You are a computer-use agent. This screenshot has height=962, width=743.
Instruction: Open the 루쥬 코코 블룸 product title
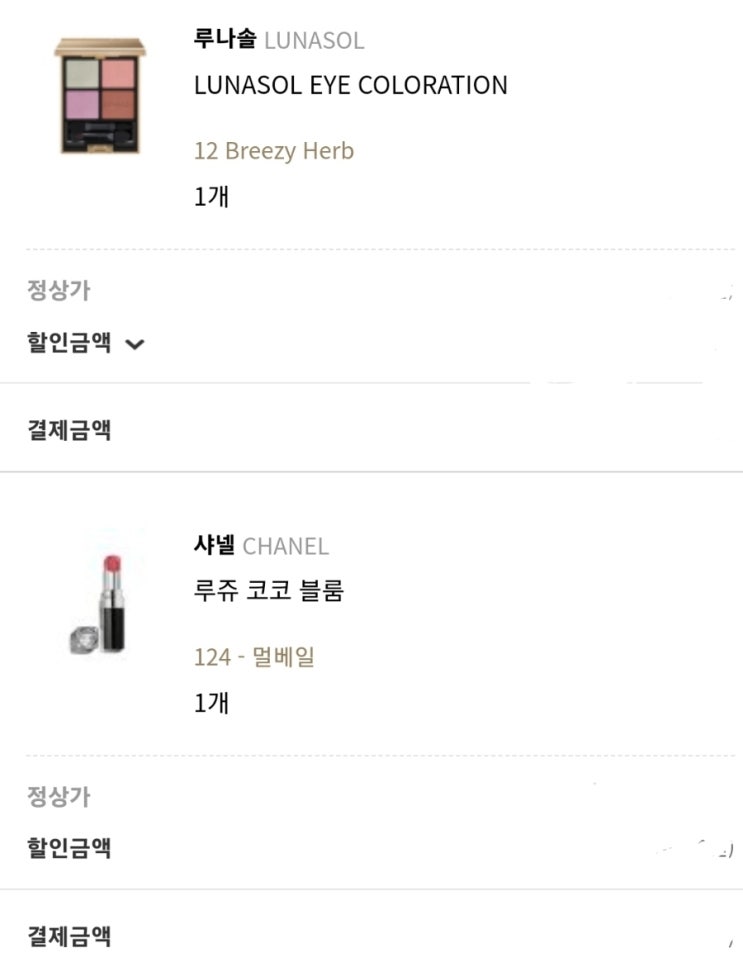tap(268, 591)
